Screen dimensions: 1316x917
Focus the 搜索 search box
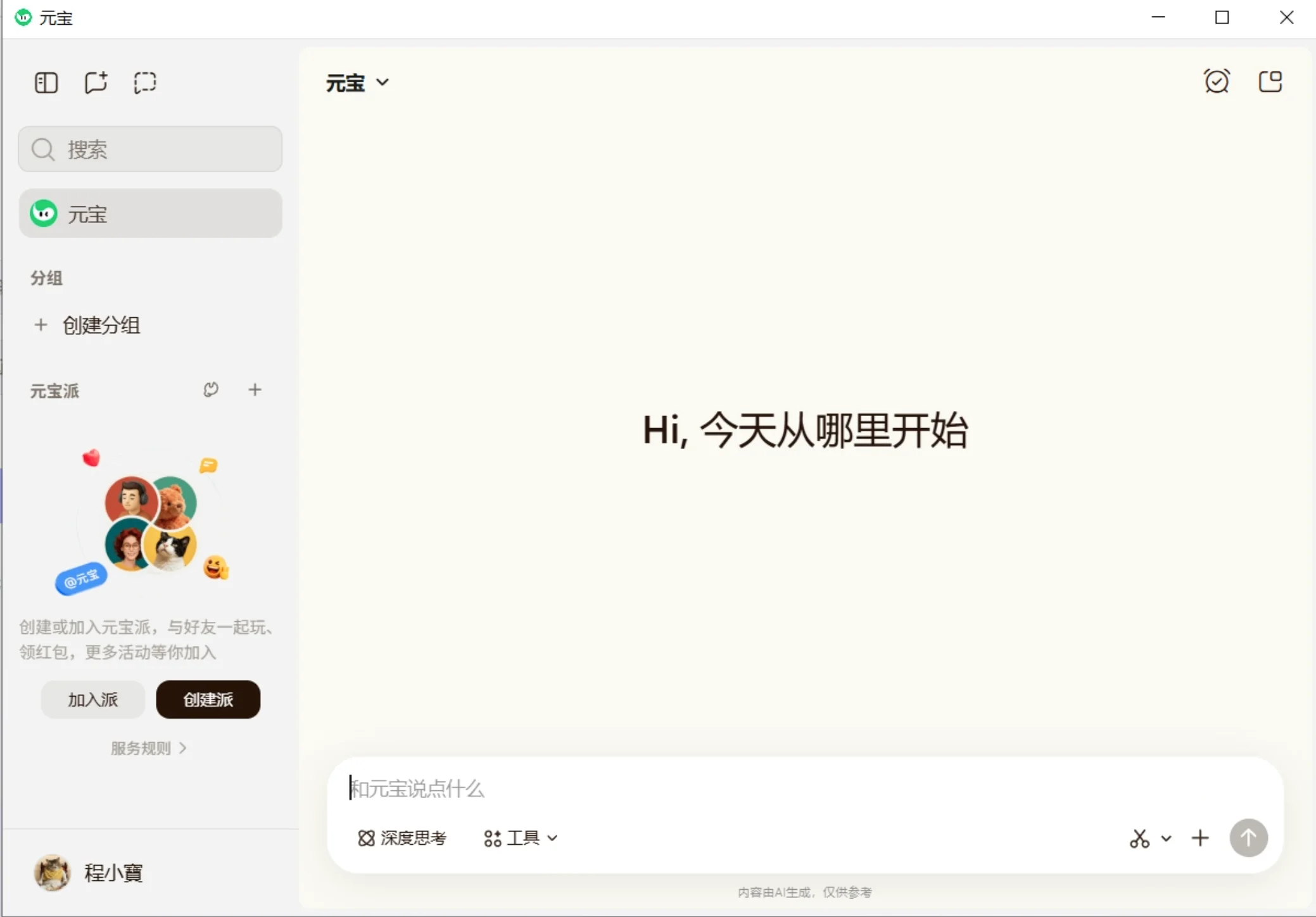(150, 149)
